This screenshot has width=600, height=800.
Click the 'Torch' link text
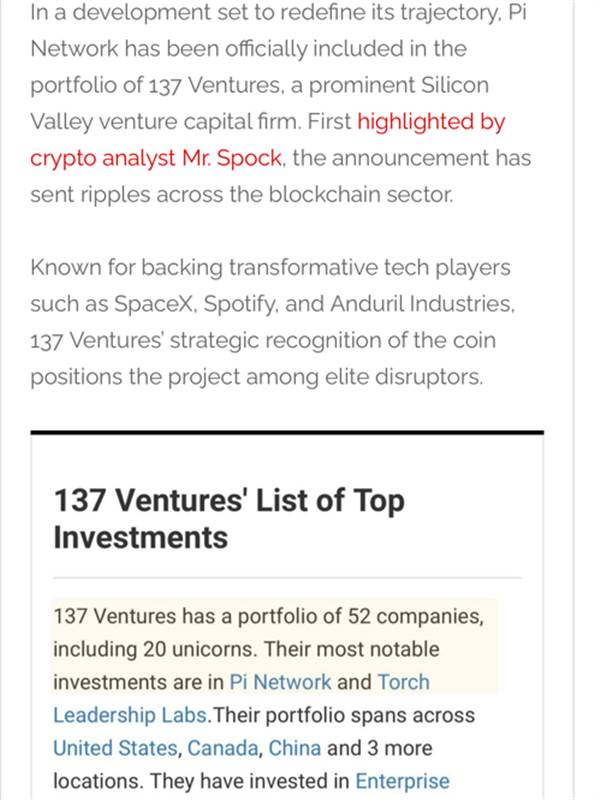[x=404, y=682]
